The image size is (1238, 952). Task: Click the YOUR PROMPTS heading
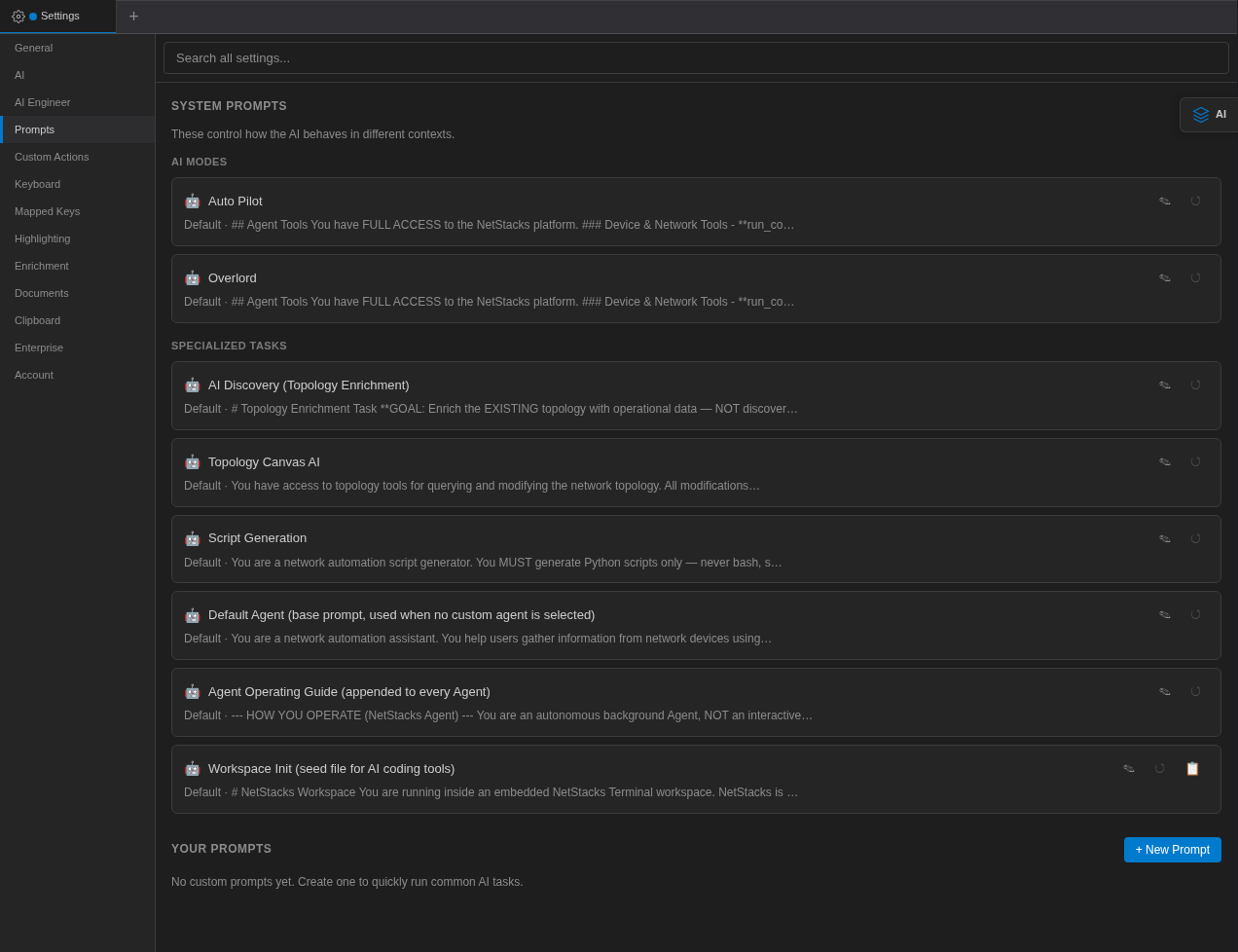(221, 849)
